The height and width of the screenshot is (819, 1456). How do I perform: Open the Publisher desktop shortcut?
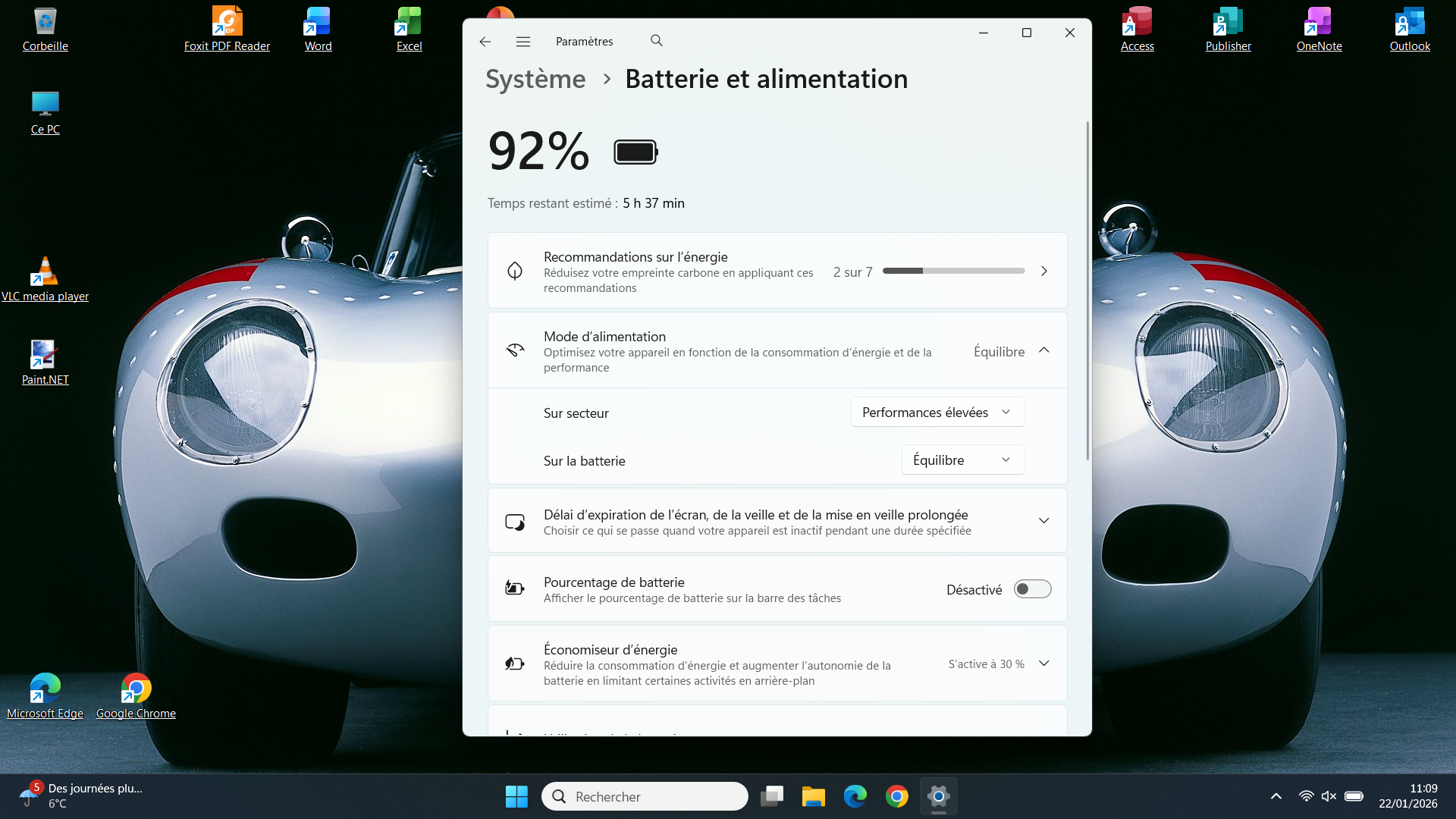click(x=1228, y=30)
